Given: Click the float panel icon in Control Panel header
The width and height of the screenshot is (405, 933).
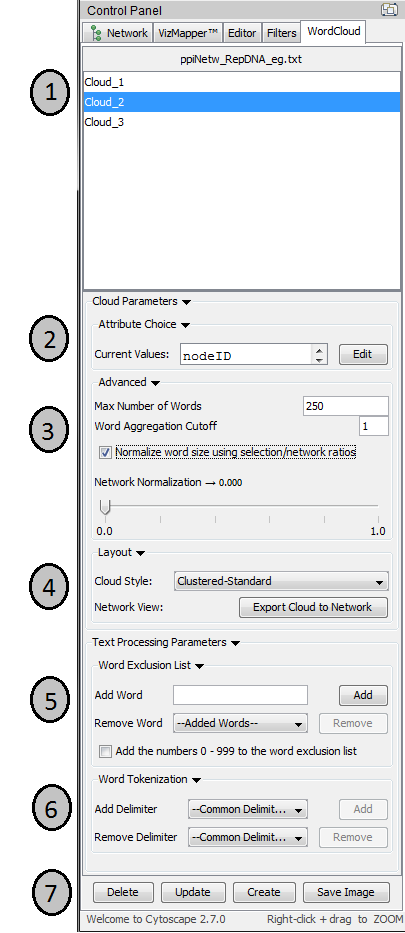Looking at the screenshot, I should (x=390, y=10).
